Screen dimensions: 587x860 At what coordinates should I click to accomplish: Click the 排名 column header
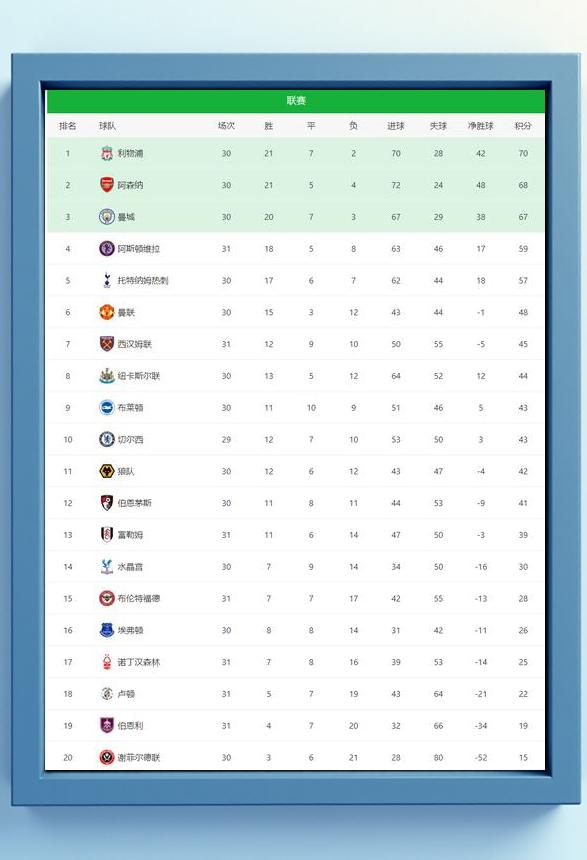[67, 126]
